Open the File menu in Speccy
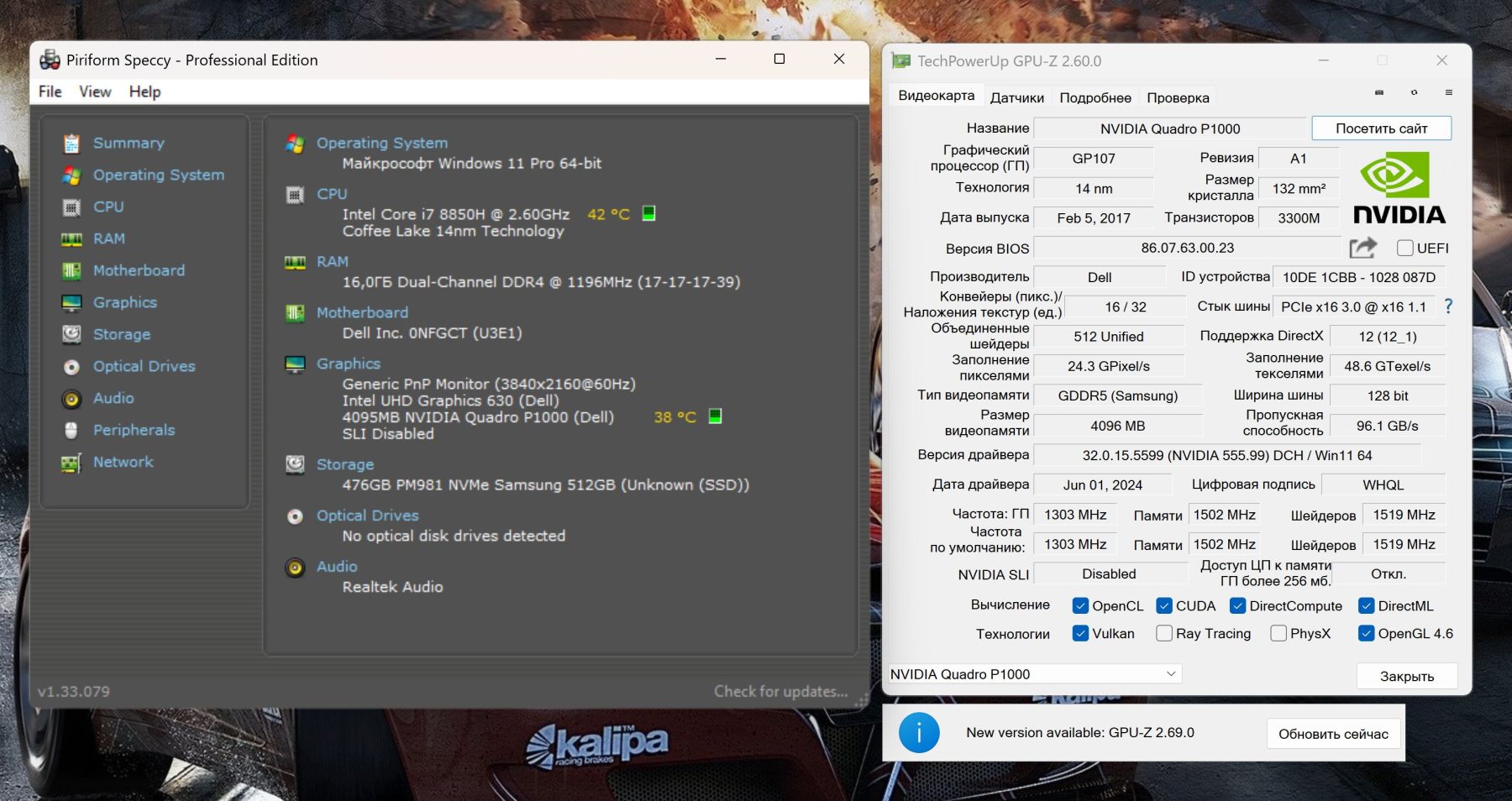1512x801 pixels. point(50,92)
